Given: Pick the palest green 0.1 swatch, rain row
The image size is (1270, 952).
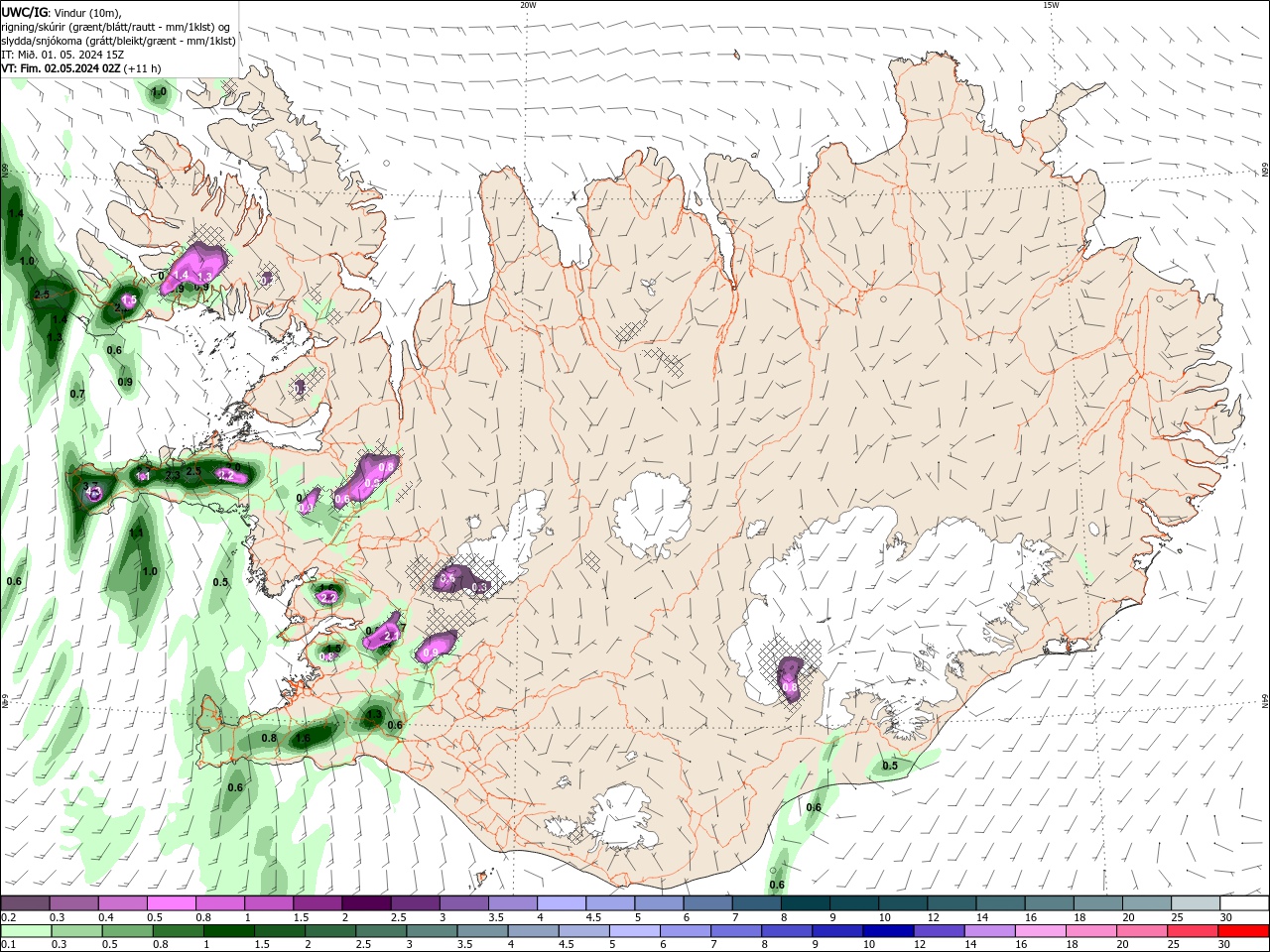Looking at the screenshot, I should pyautogui.click(x=26, y=931).
